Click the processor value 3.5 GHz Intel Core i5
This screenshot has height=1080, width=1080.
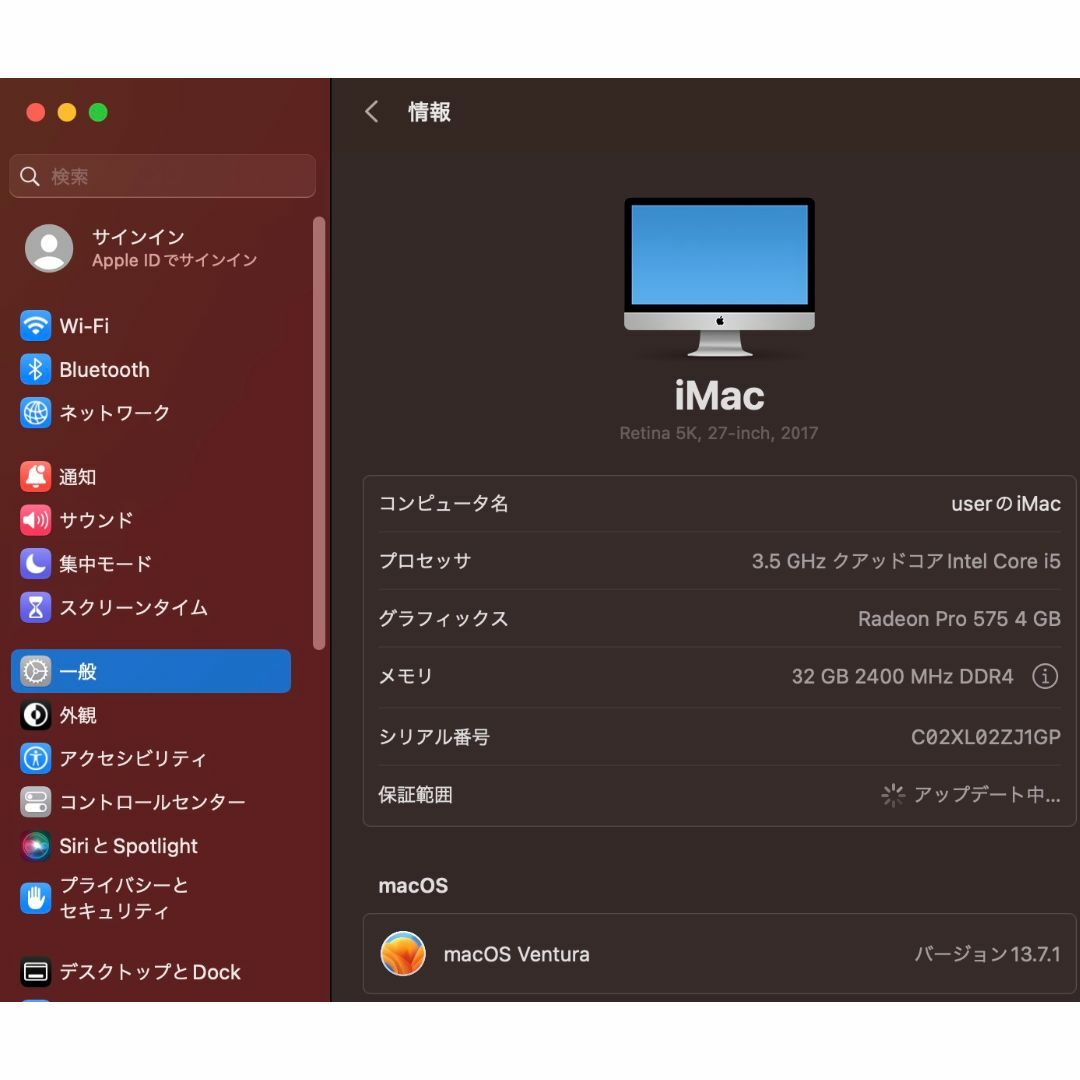coord(906,561)
